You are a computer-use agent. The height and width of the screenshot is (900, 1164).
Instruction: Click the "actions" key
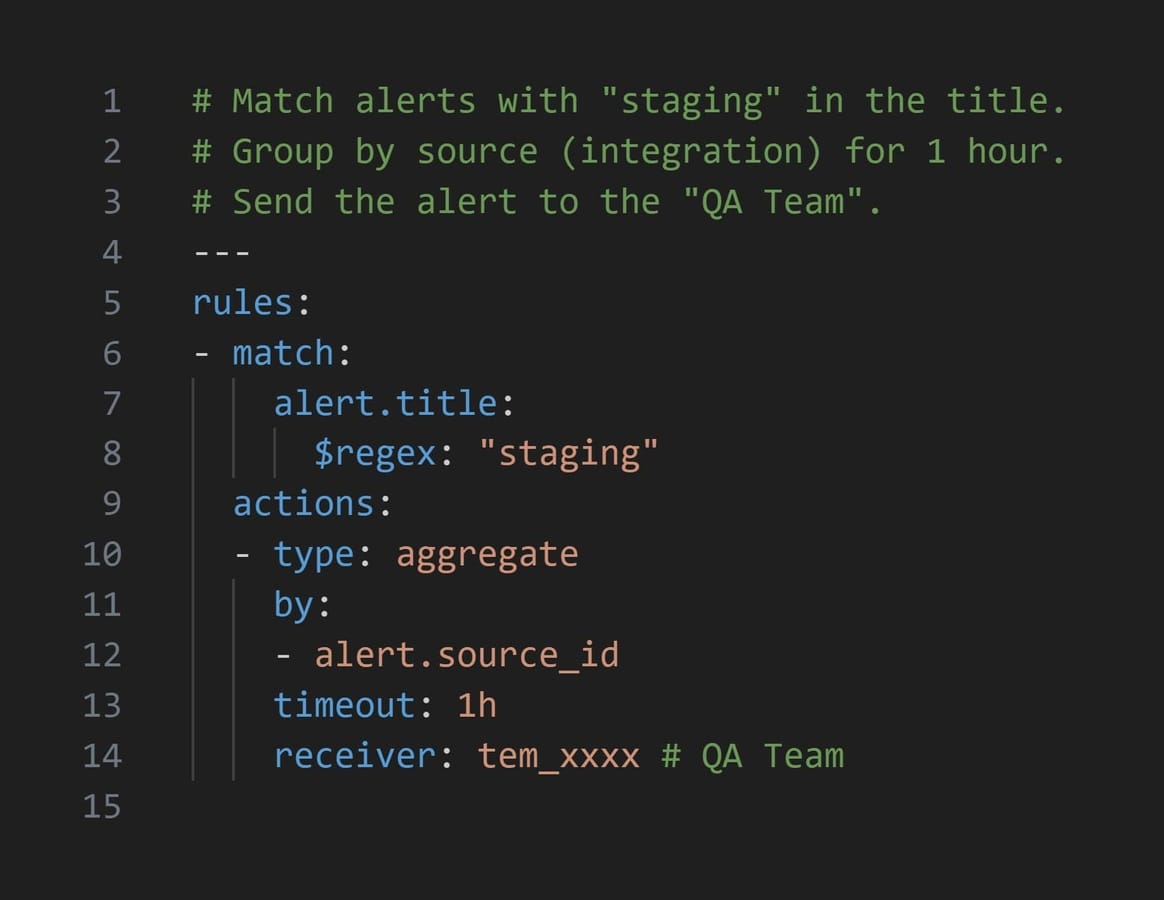tap(303, 503)
